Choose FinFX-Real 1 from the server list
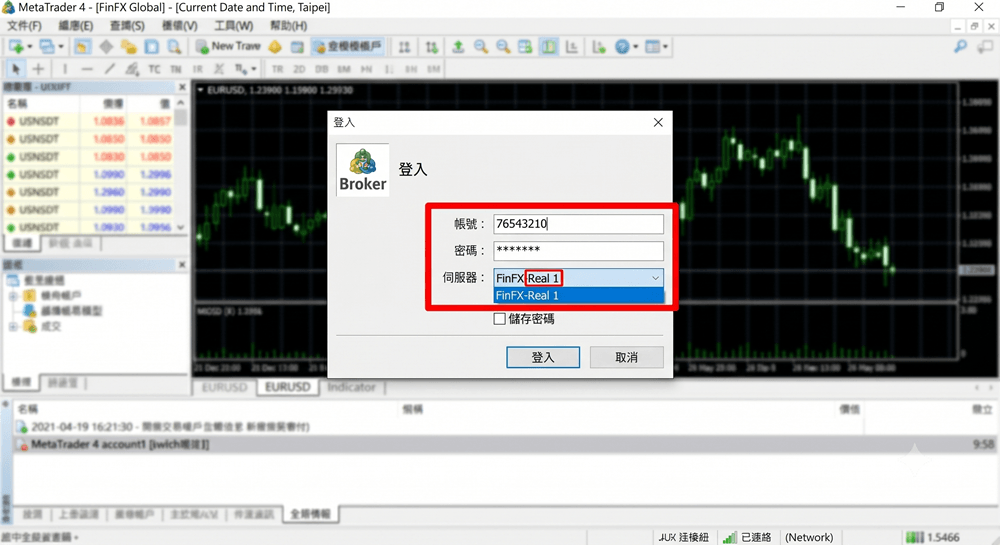 click(578, 295)
